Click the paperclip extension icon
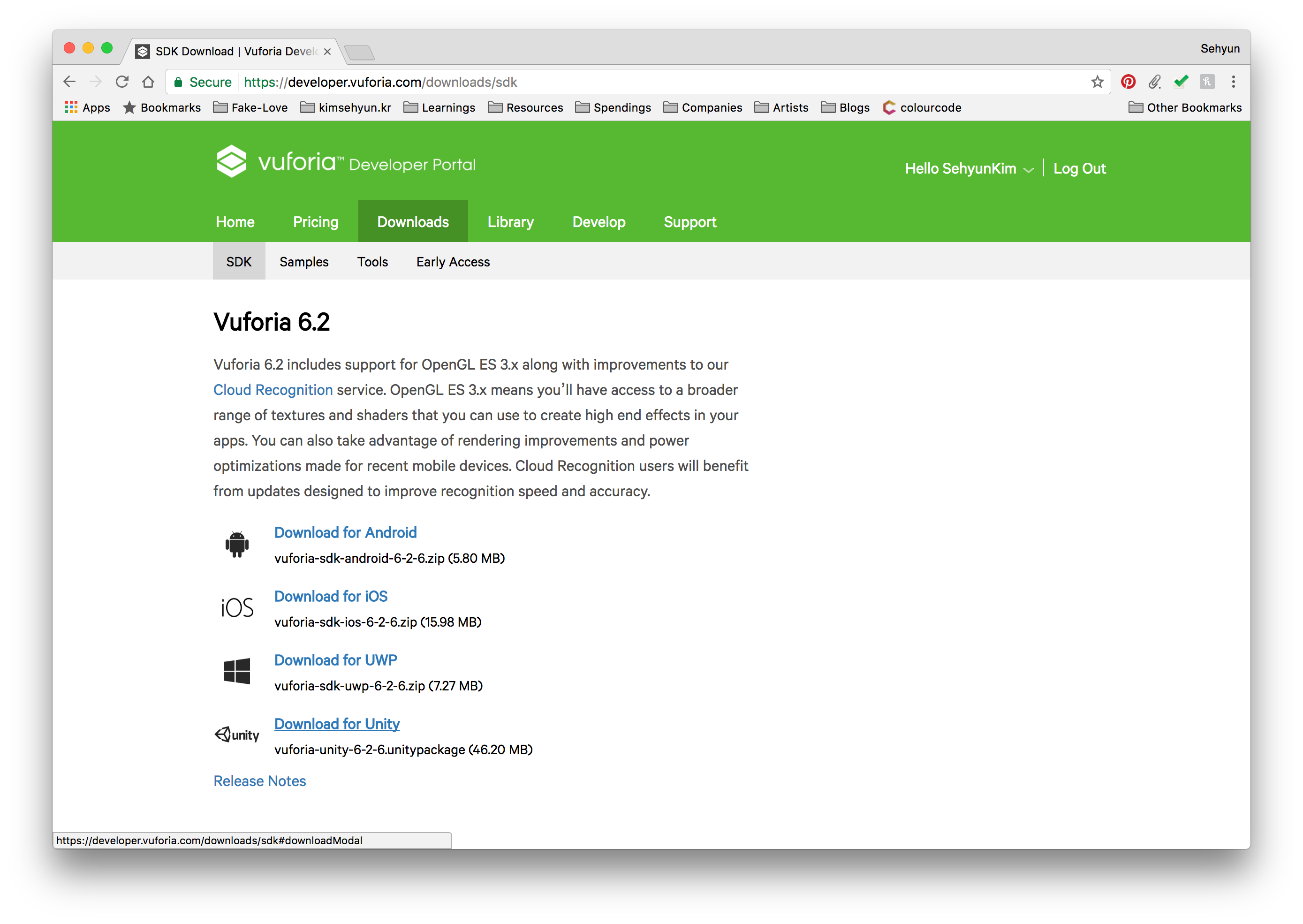 click(1154, 82)
